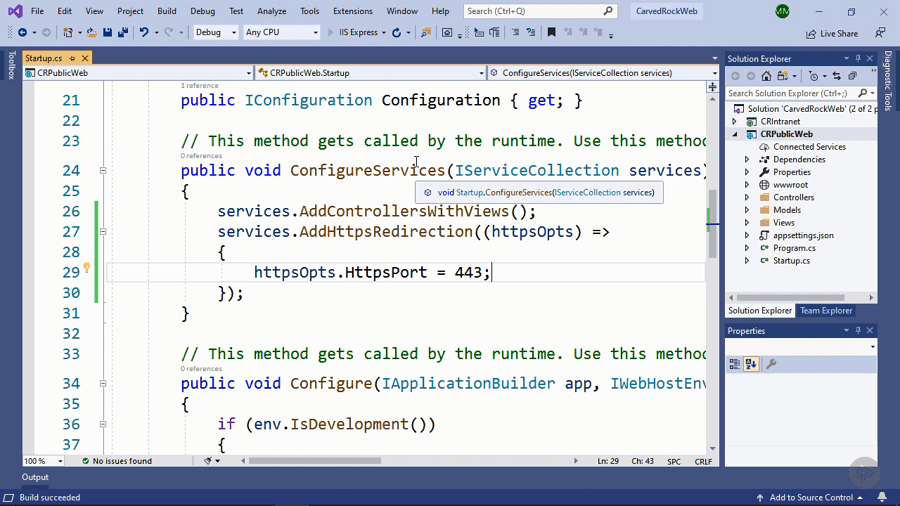Click the editor horizontal scrollbar

(x=315, y=461)
